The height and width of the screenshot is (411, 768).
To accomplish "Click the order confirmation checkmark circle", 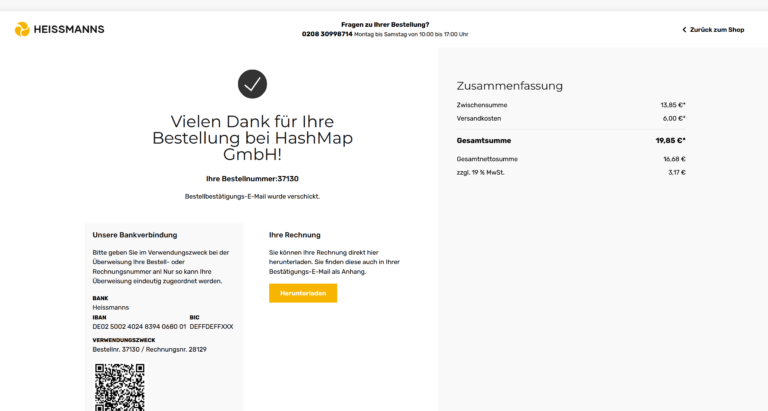I will (x=252, y=84).
